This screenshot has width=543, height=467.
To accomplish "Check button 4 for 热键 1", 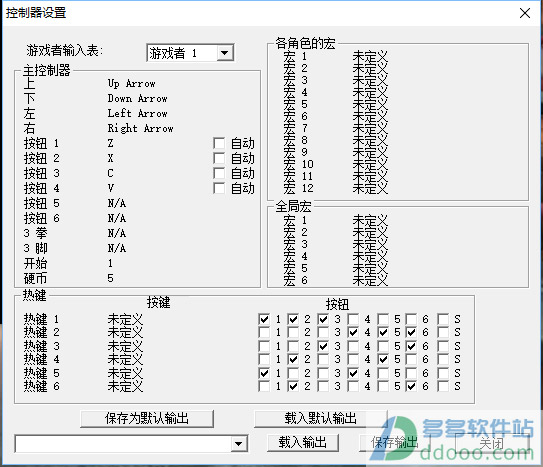I will (353, 319).
